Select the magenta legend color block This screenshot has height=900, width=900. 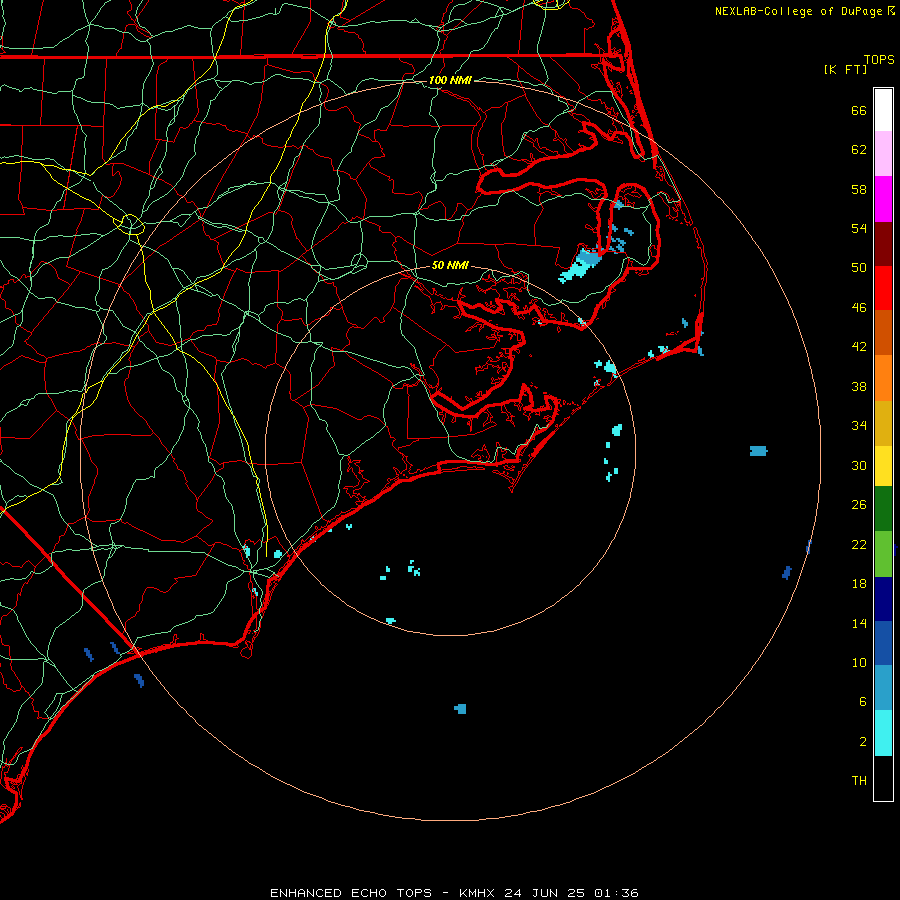point(883,199)
